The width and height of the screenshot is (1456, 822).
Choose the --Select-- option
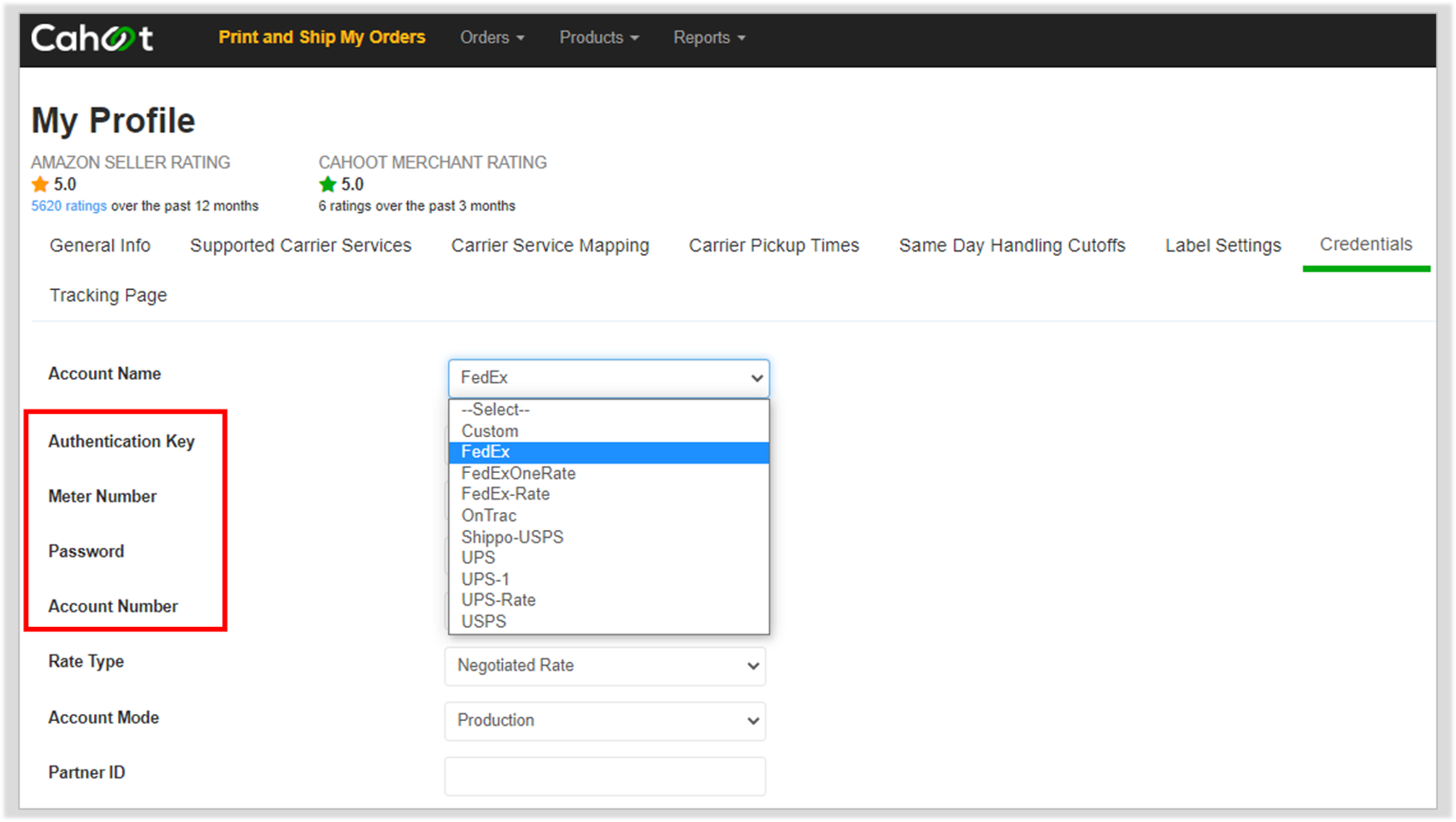(x=609, y=410)
